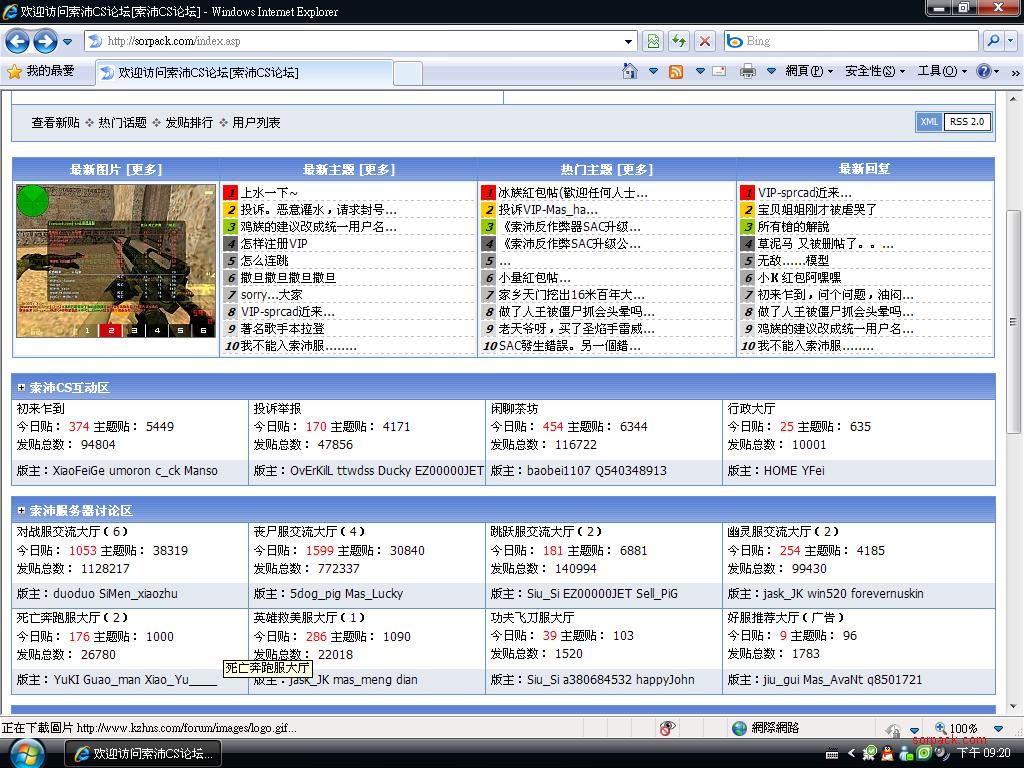This screenshot has width=1024, height=768.
Task: Open the 工具 menu
Action: click(x=942, y=71)
